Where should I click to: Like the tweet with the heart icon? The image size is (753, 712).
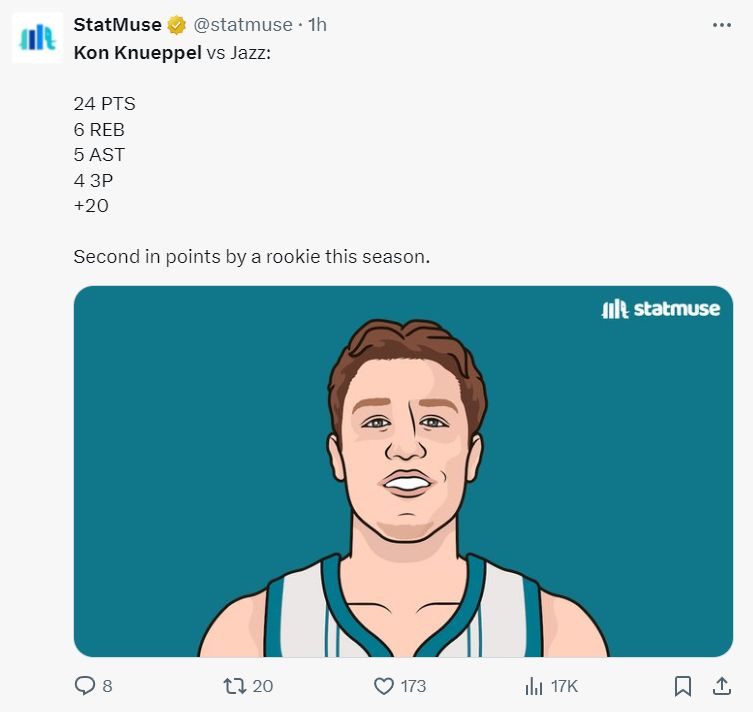click(383, 686)
